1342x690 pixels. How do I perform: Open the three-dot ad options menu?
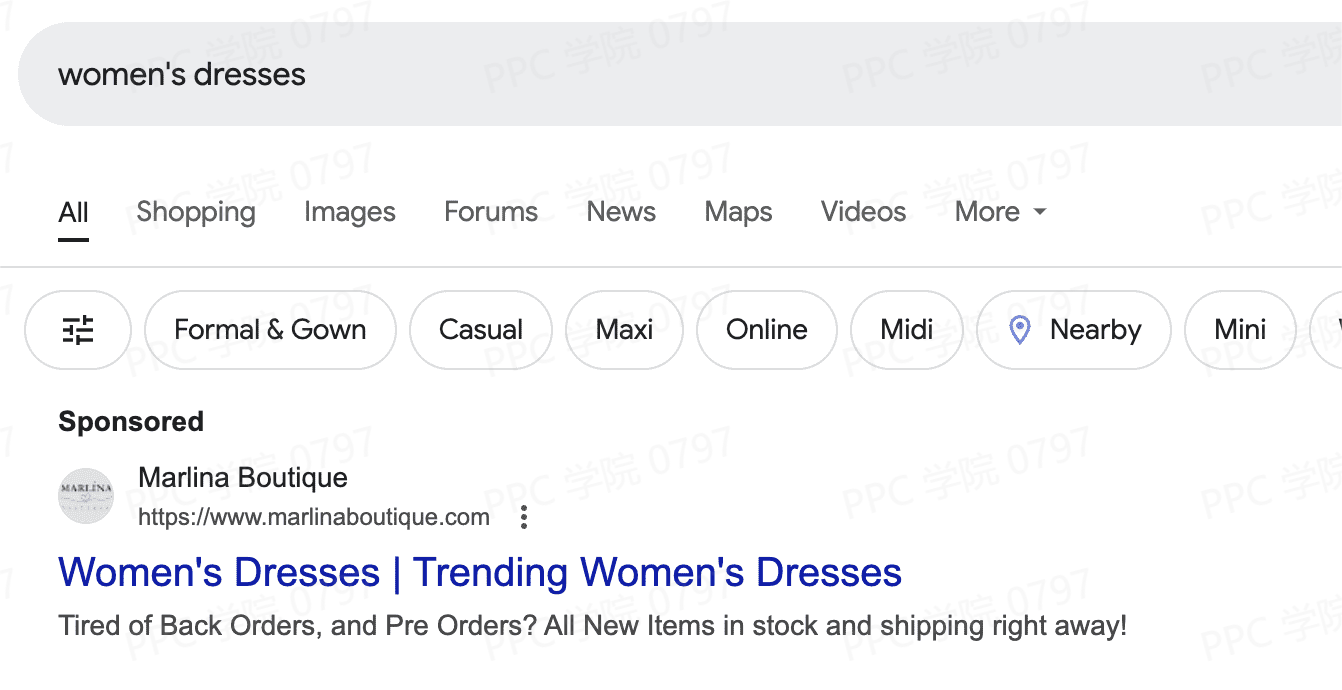tap(524, 518)
